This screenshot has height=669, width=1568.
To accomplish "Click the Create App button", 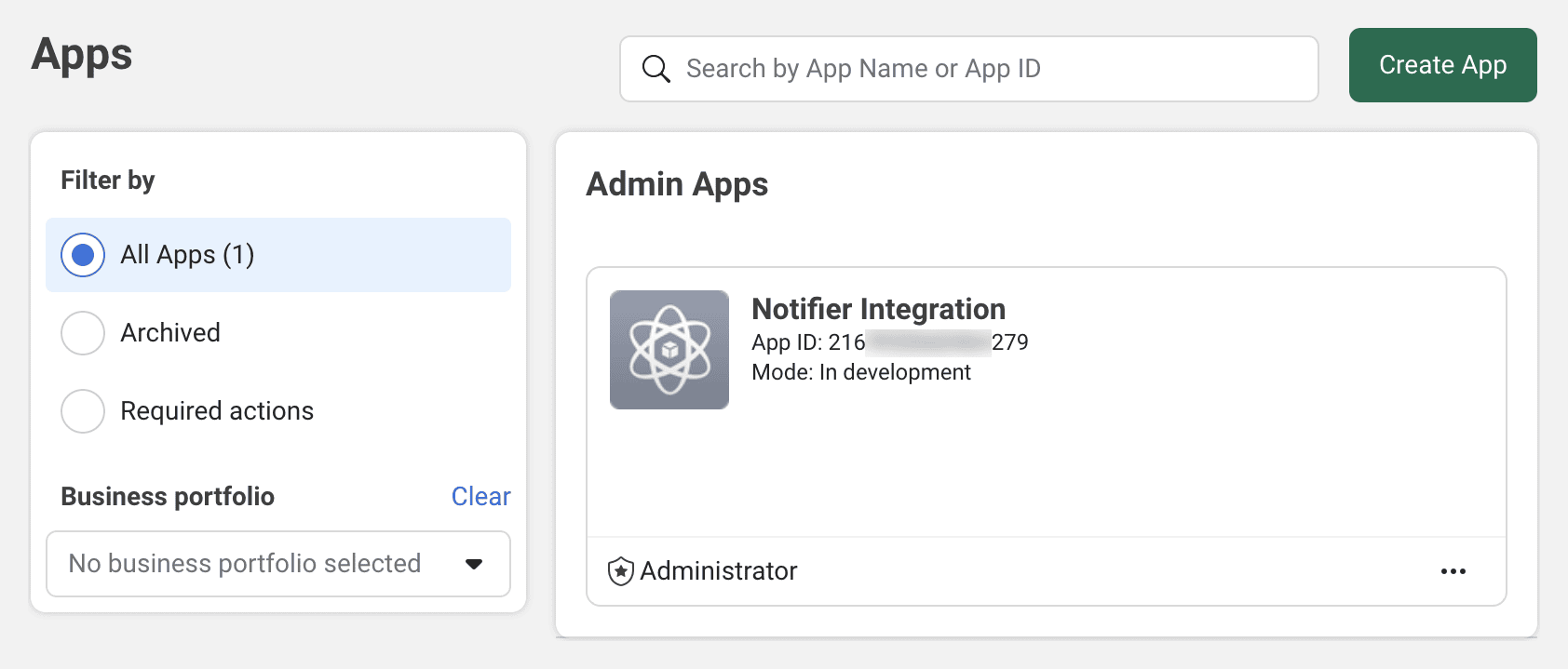I will coord(1443,65).
